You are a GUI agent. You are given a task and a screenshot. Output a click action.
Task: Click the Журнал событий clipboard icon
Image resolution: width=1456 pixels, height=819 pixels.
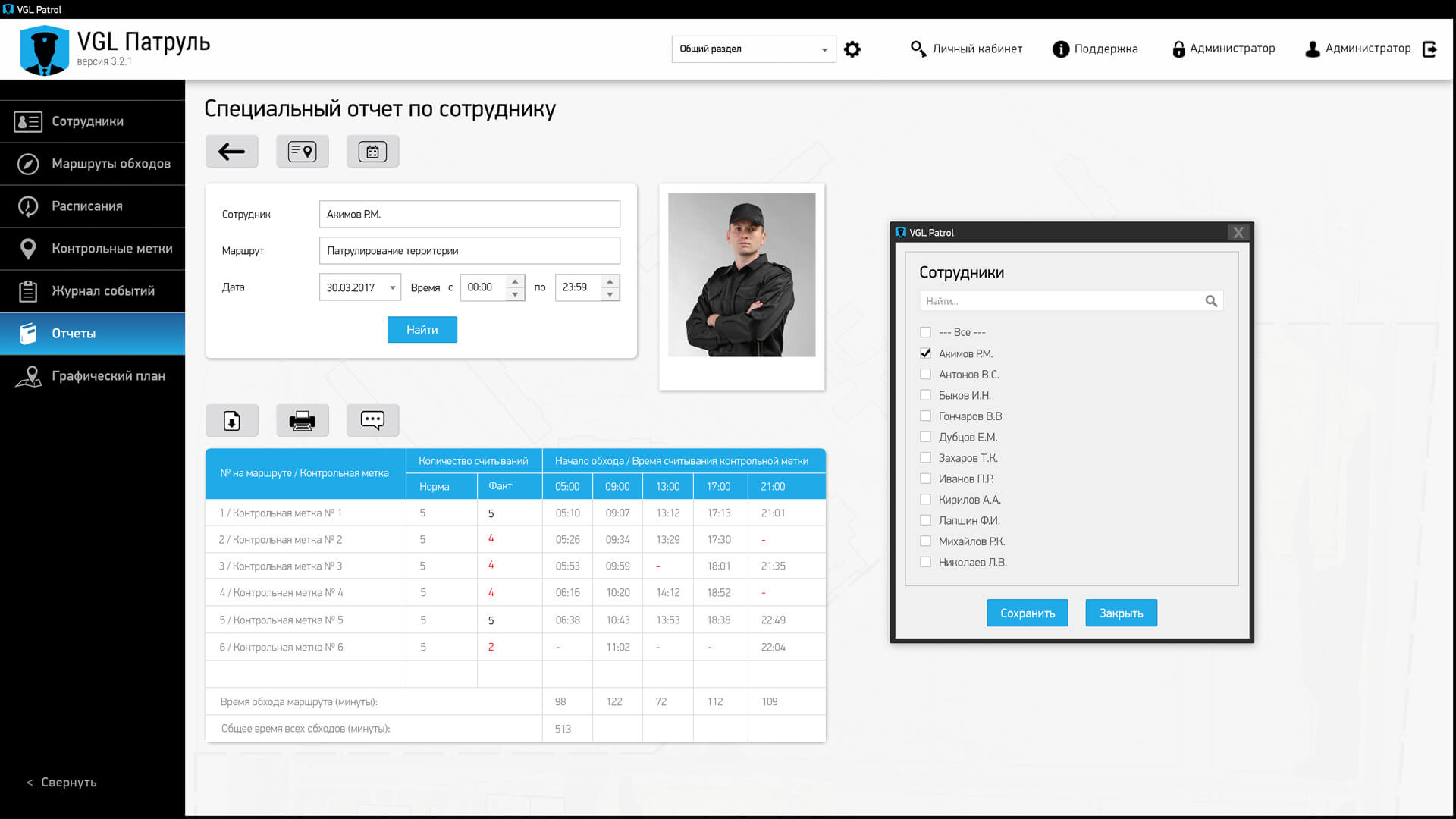28,291
